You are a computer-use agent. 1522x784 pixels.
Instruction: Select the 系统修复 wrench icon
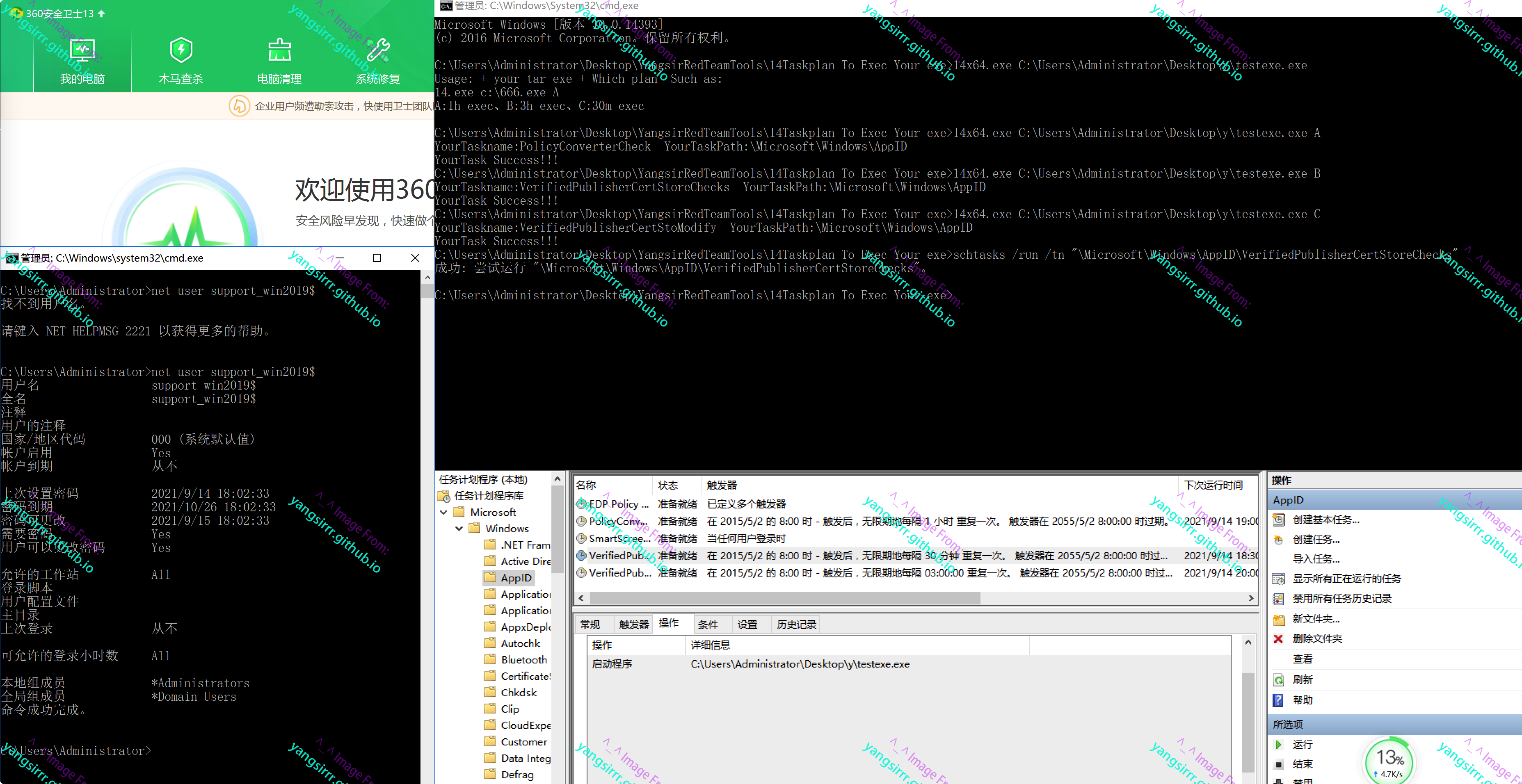[377, 51]
